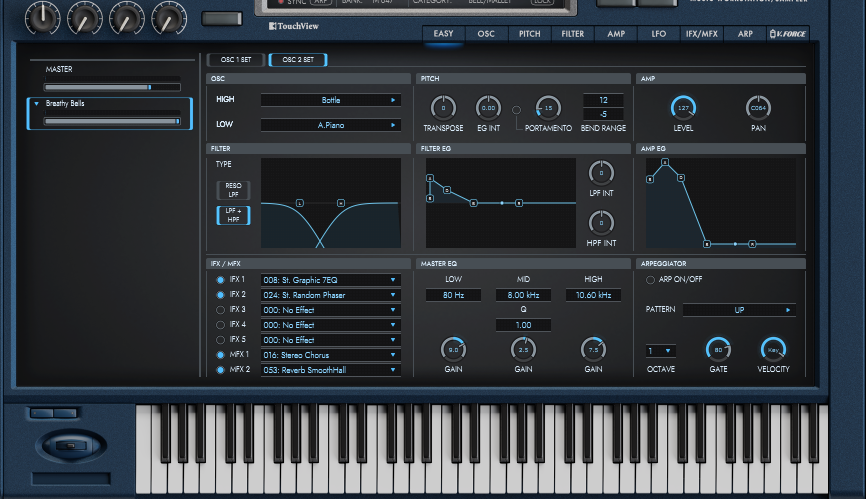Viewport: 866px width, 499px height.
Task: Open IFX 1 St. Graphic 7EQ dropdown
Action: tap(330, 280)
